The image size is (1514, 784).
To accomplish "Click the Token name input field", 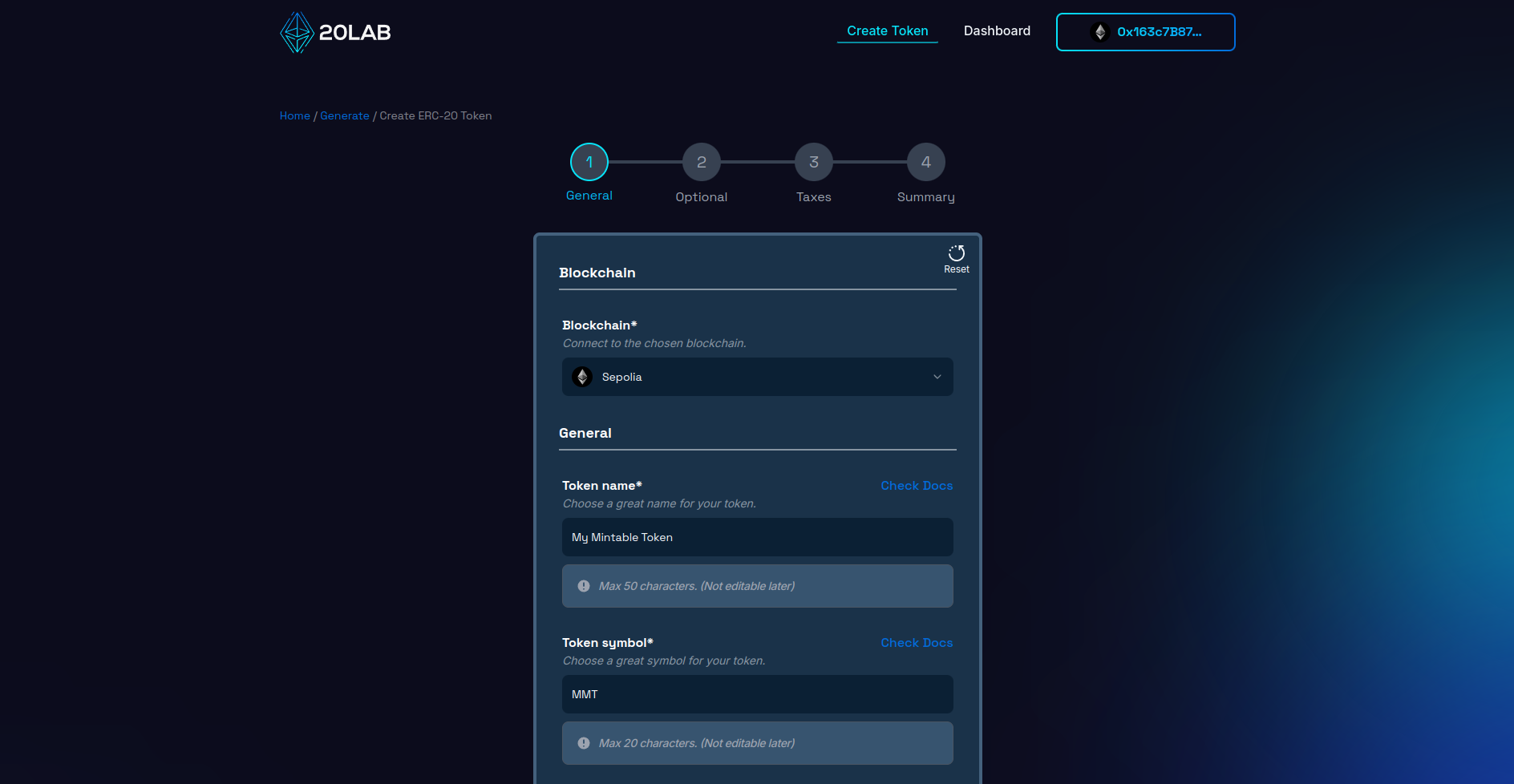I will pos(757,537).
